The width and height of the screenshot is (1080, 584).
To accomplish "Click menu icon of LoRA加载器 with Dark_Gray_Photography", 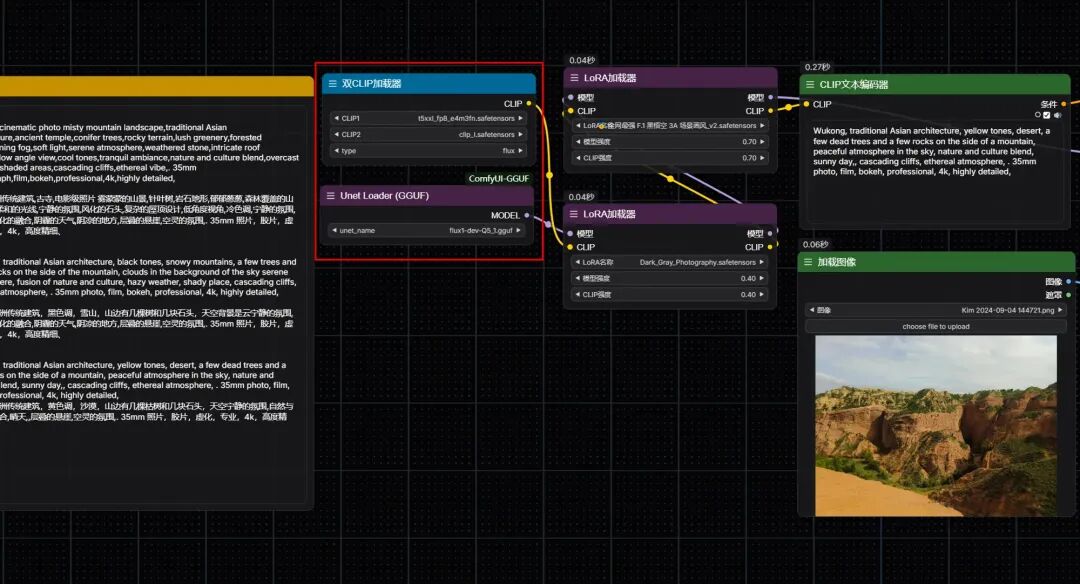I will pos(574,214).
